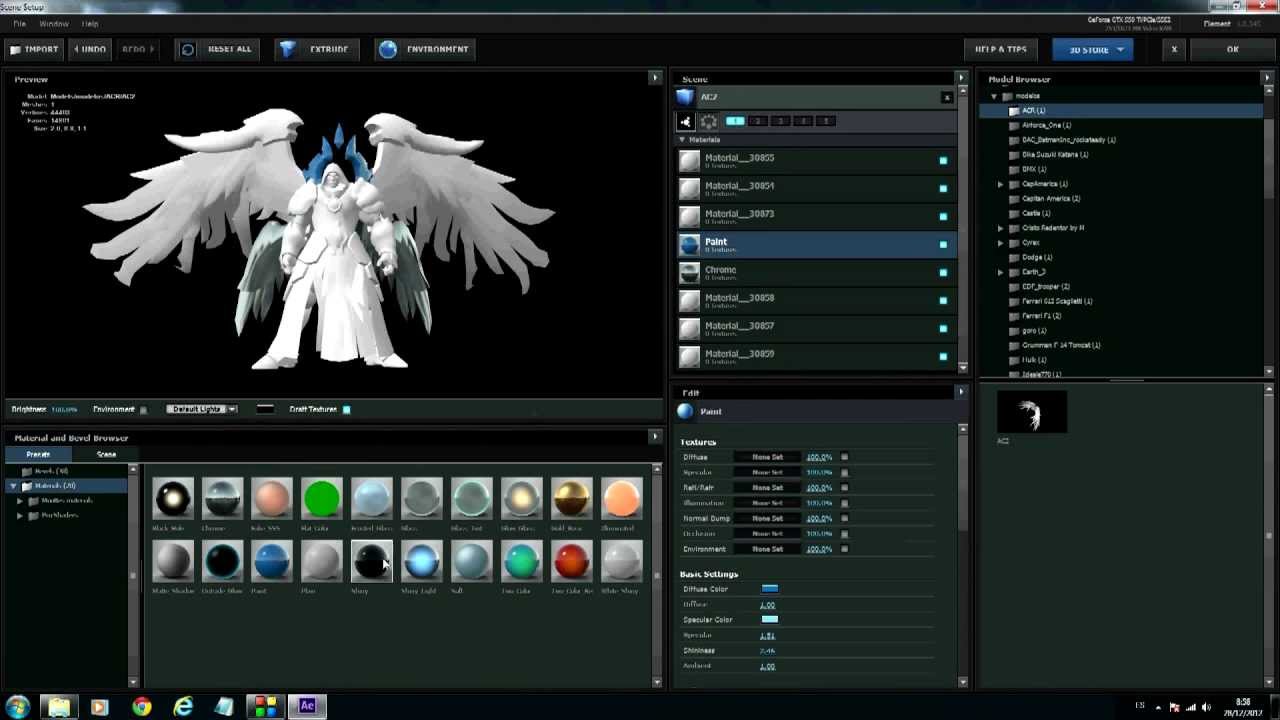Collapse the modelos folder tree
1280x720 pixels.
pyautogui.click(x=994, y=96)
